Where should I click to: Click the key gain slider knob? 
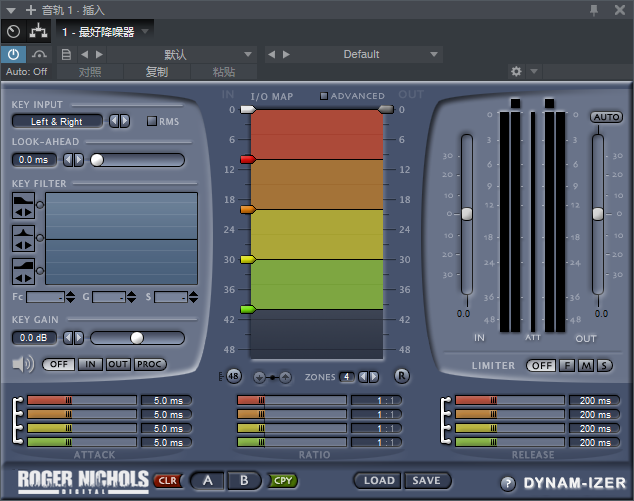(x=137, y=338)
